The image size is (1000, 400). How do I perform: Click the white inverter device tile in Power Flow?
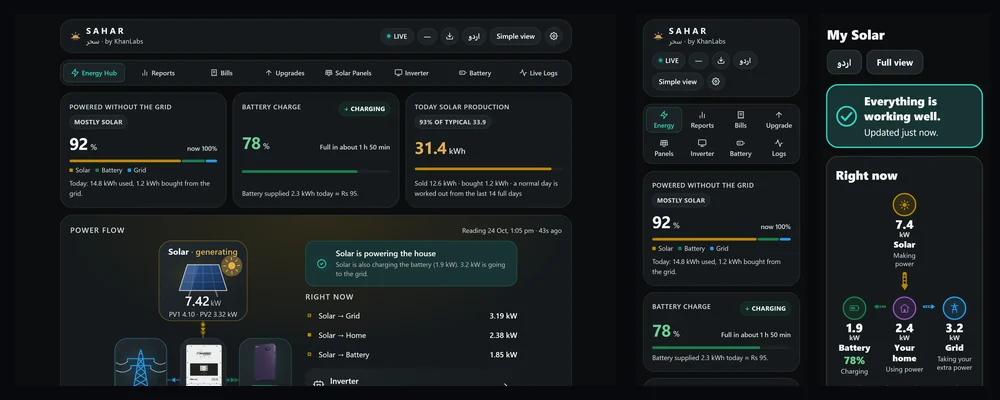(x=203, y=364)
